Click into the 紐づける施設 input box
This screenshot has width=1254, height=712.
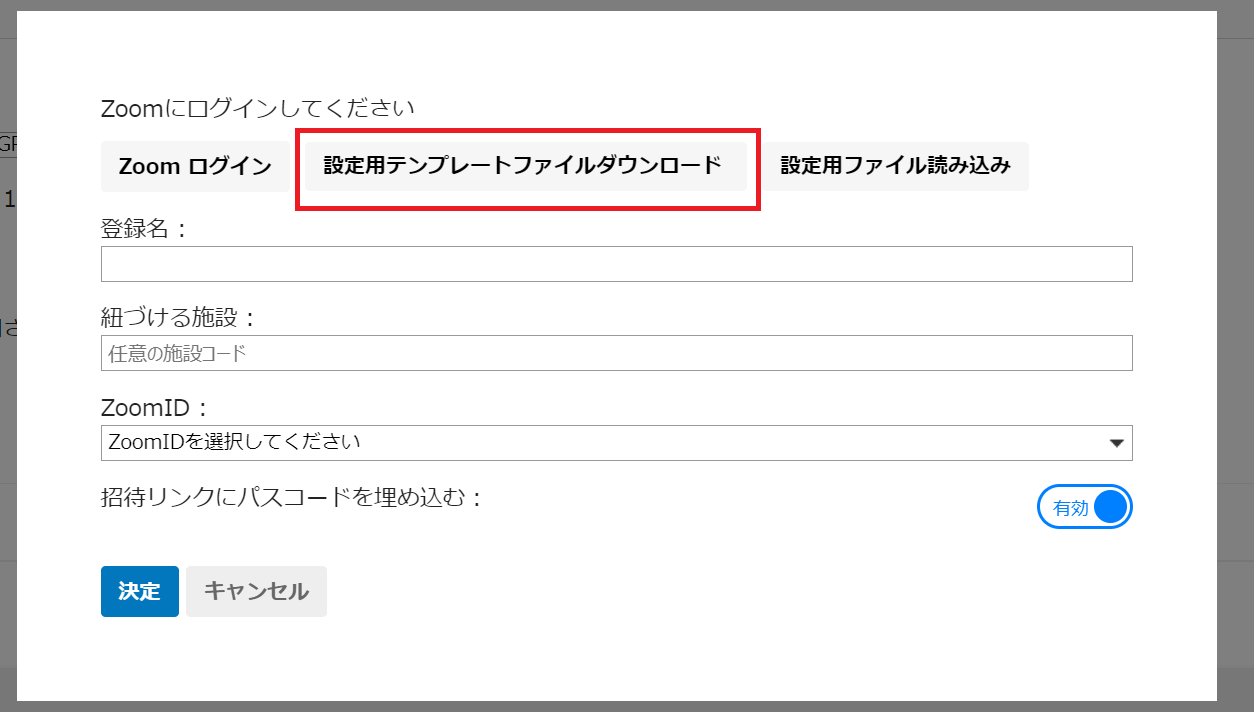(616, 353)
